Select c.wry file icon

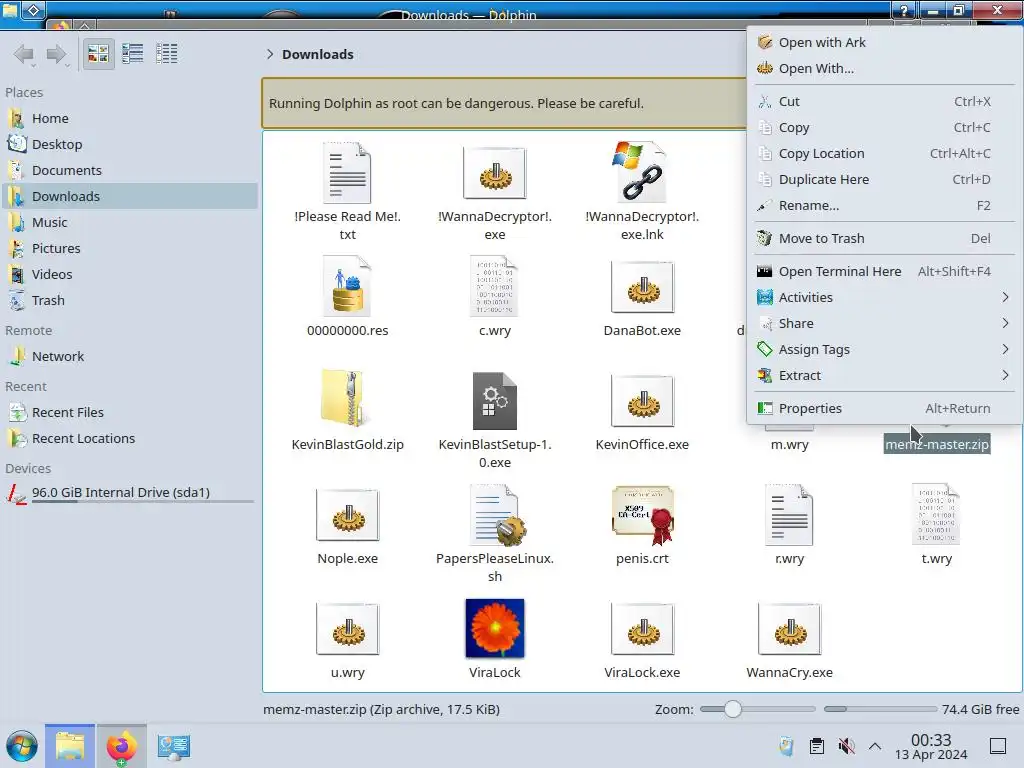(x=495, y=287)
